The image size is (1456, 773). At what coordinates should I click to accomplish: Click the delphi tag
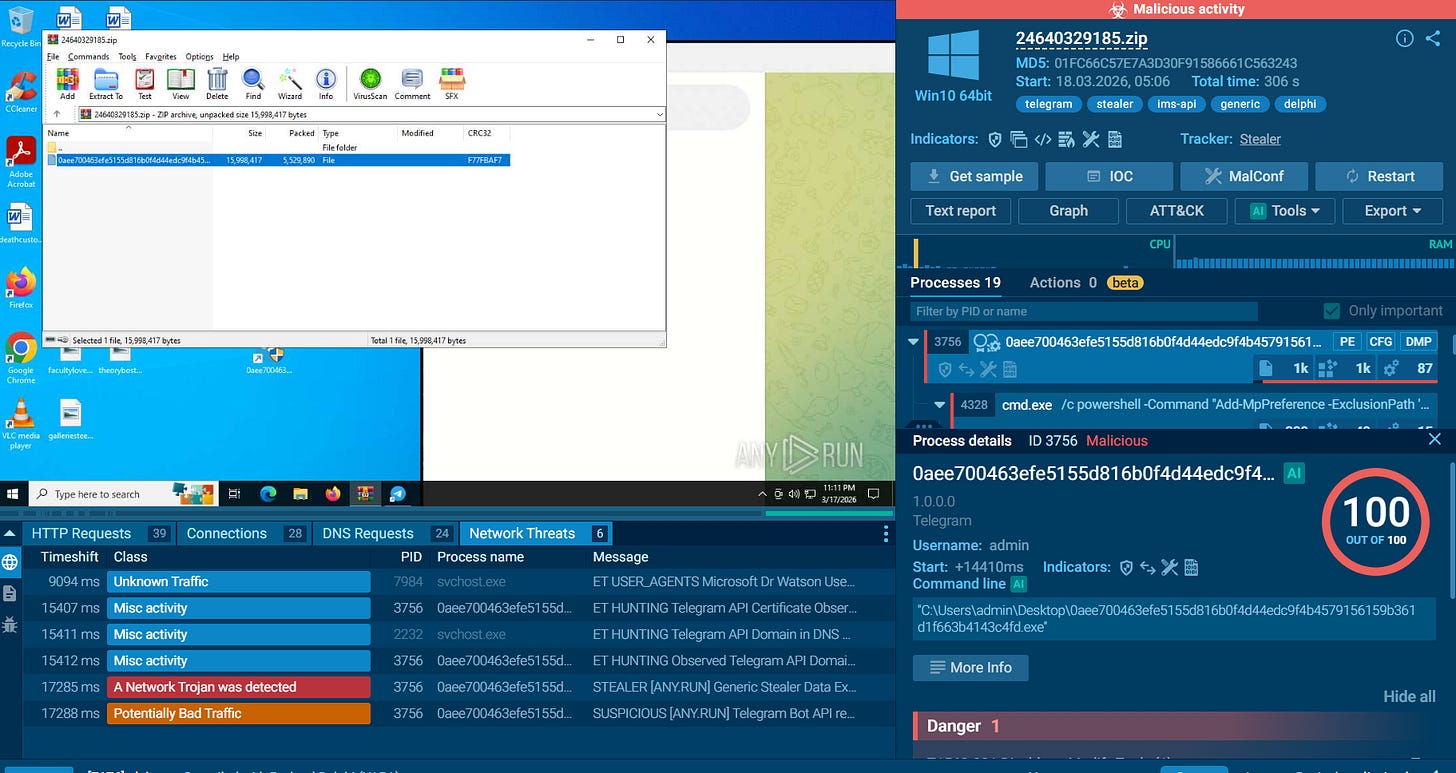tap(1300, 104)
